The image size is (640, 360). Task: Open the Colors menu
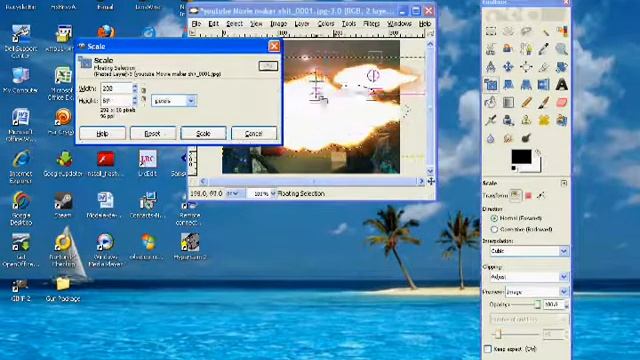326,24
